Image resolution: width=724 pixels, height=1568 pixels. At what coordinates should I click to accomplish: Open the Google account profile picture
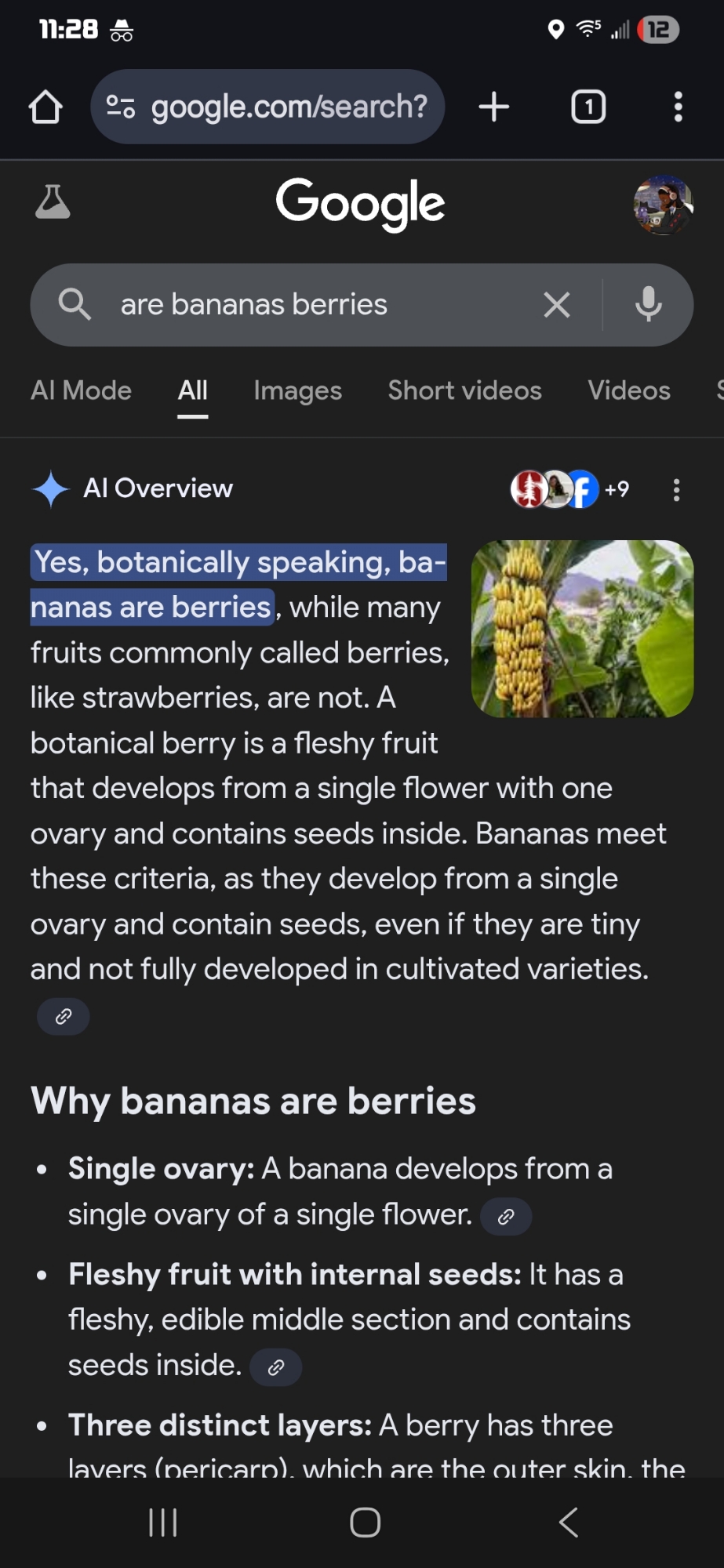pos(663,205)
